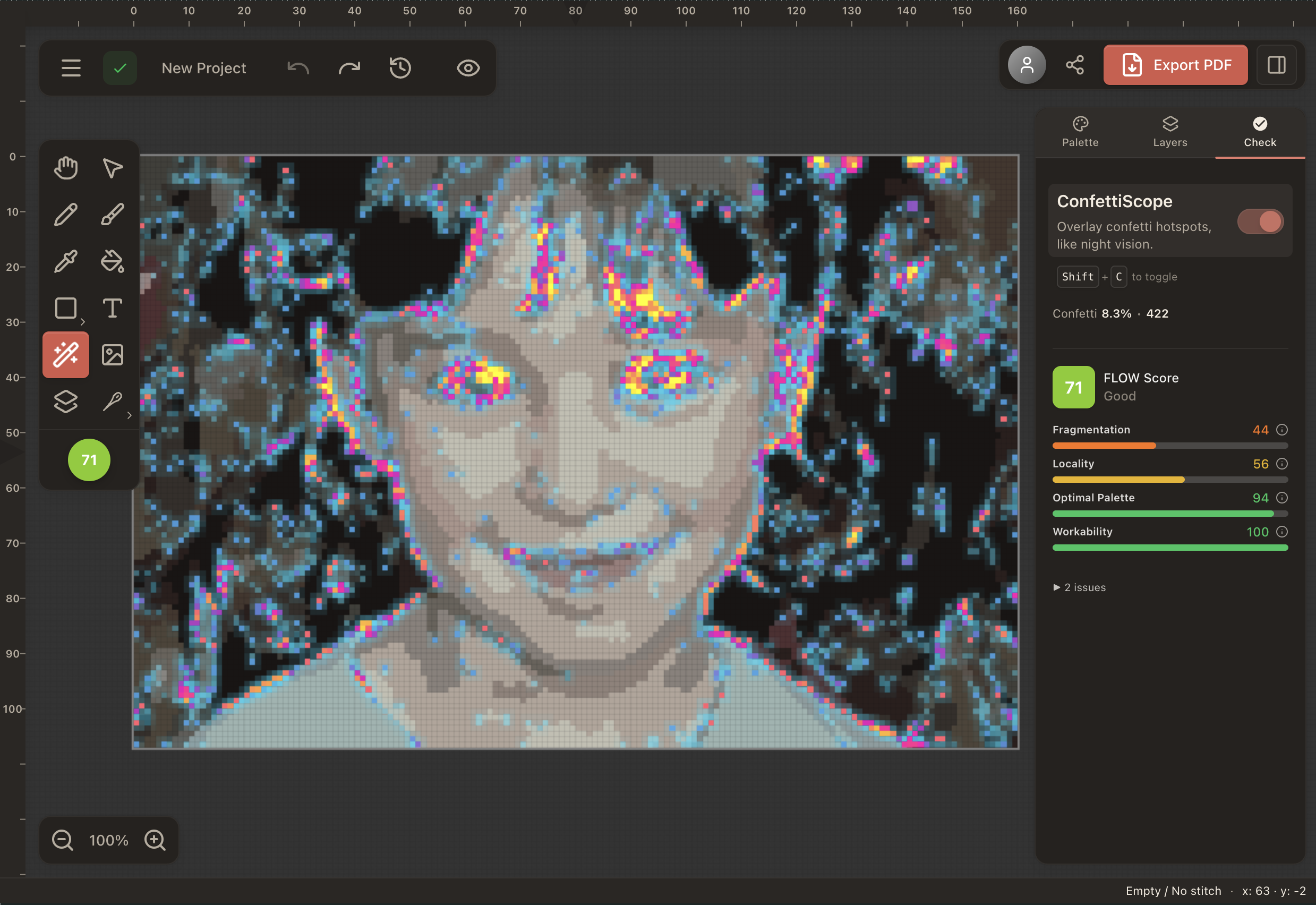
Task: Open the hamburger main menu
Action: (x=71, y=68)
